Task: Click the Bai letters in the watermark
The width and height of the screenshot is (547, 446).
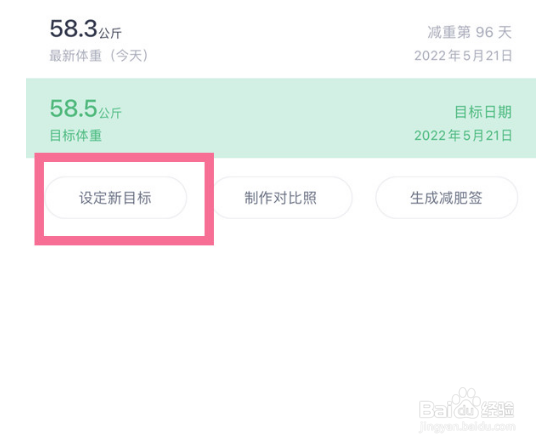Action: point(437,409)
